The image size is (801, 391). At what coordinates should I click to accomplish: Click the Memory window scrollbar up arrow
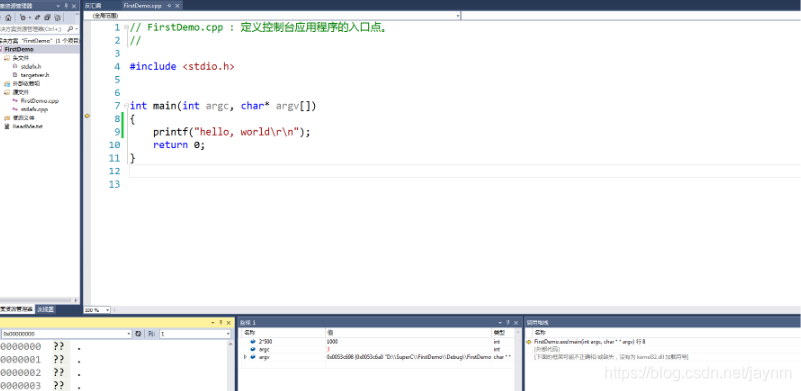[x=229, y=343]
